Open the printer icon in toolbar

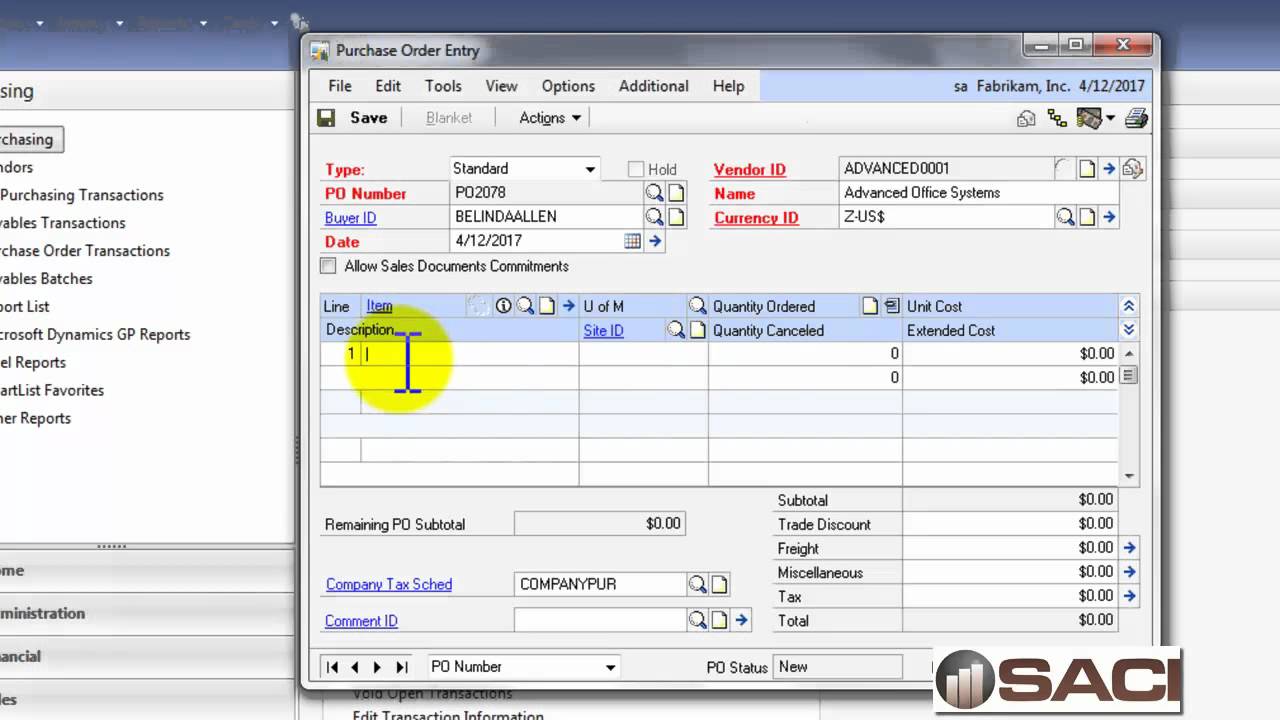tap(1136, 119)
